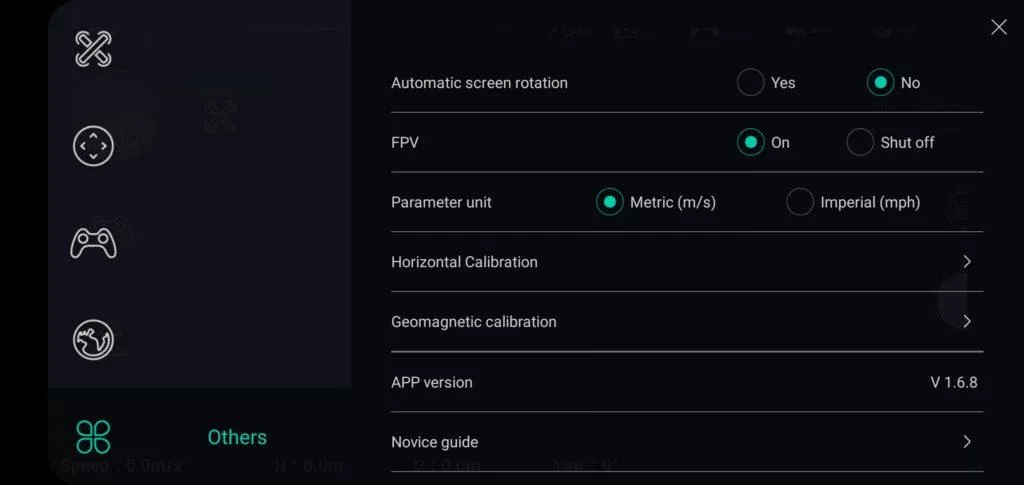Open the Others tab label
The height and width of the screenshot is (485, 1024).
[x=237, y=437]
